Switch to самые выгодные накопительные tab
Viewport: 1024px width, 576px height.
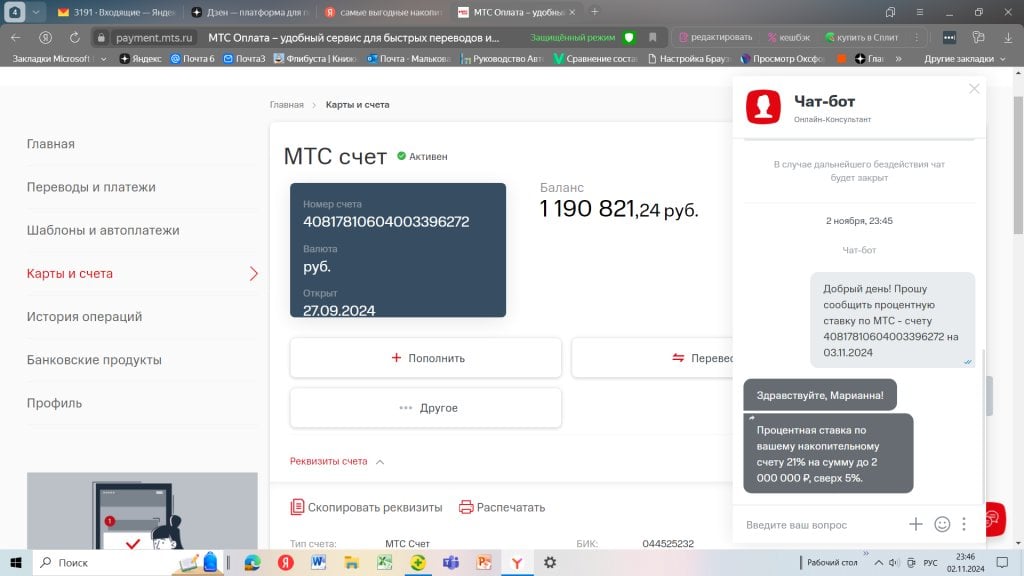[383, 12]
